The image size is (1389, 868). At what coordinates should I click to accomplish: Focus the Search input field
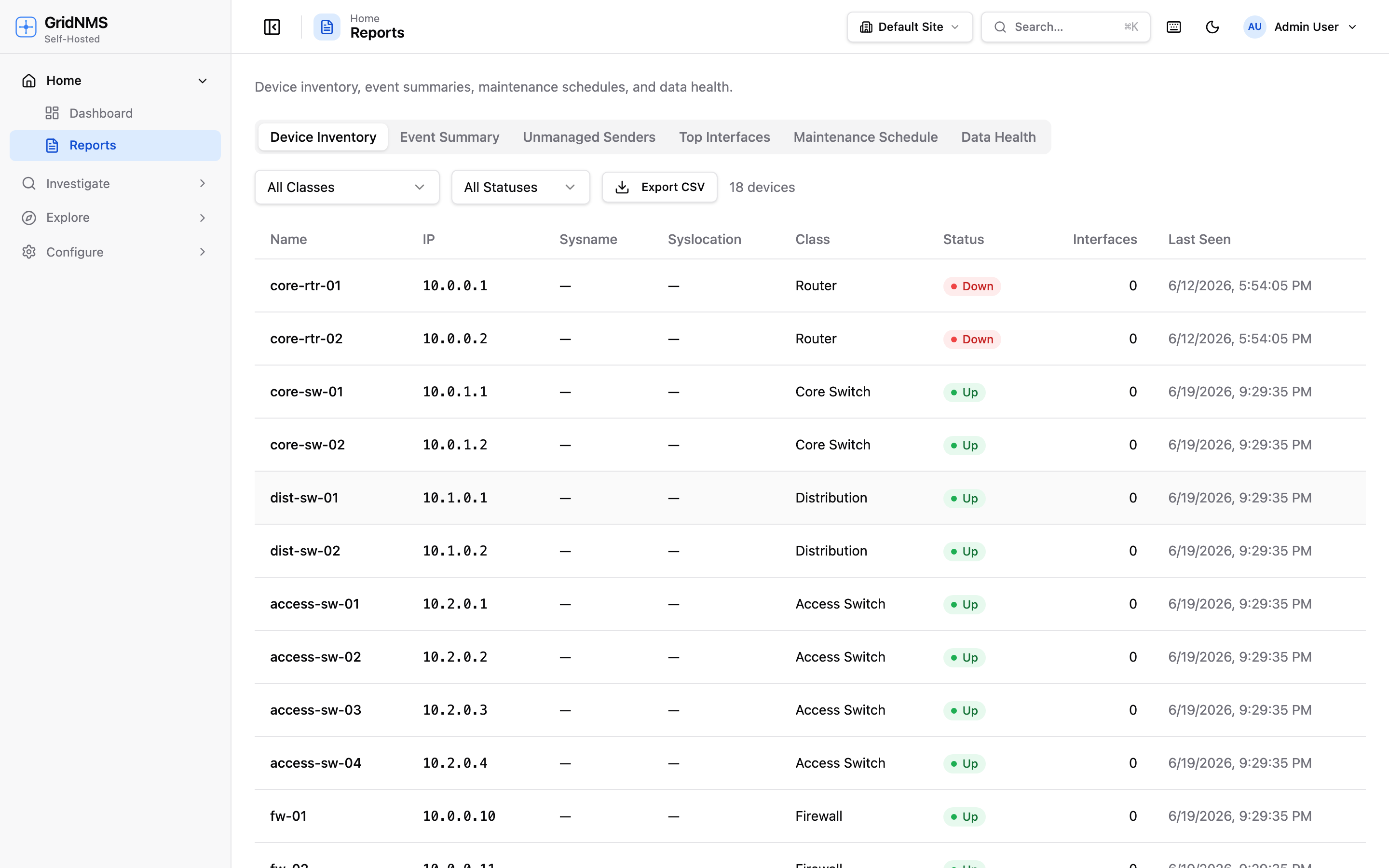(1066, 27)
